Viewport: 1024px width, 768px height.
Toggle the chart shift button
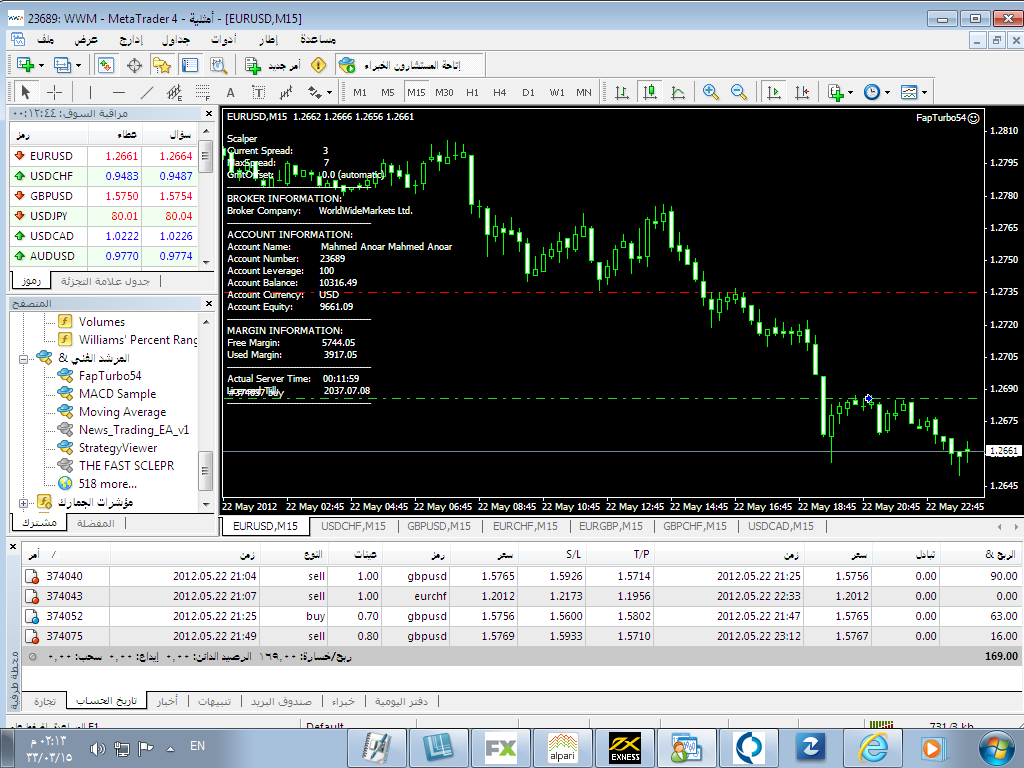pos(802,92)
